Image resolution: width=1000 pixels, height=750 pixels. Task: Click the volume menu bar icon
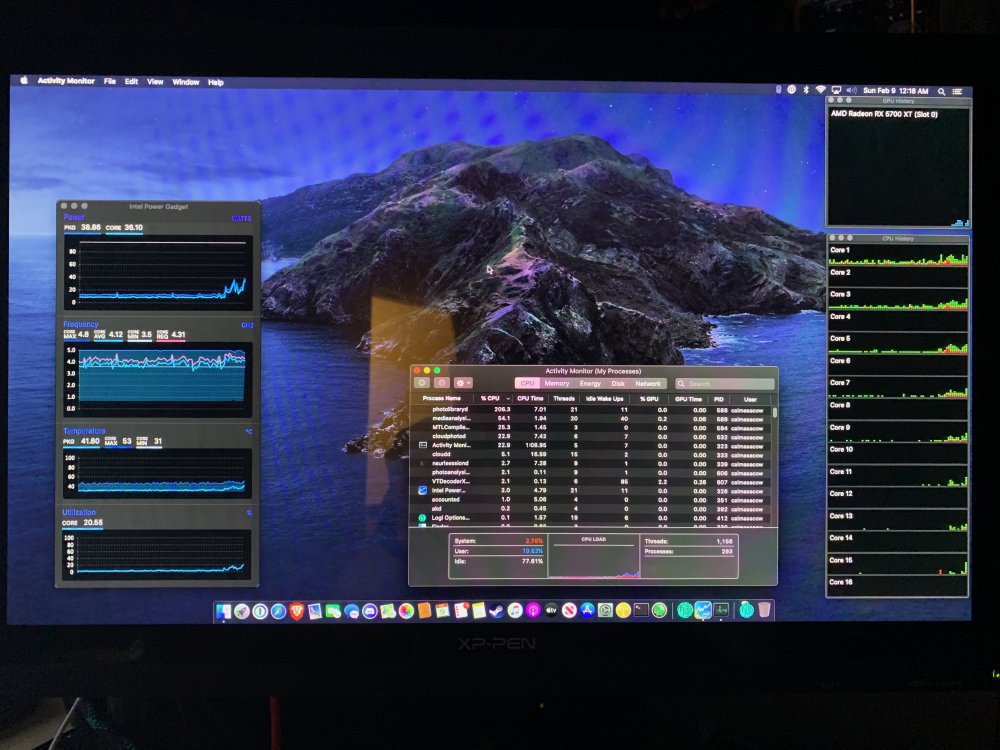851,91
